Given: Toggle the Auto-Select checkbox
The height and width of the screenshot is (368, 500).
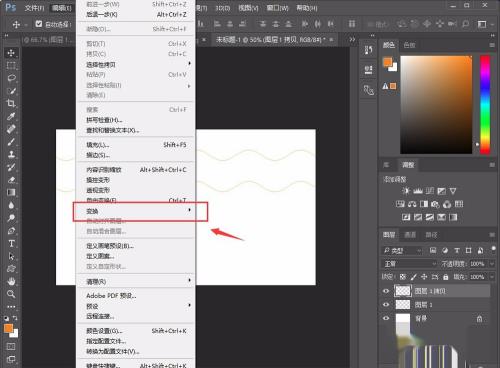Looking at the screenshot, I should coord(39,24).
